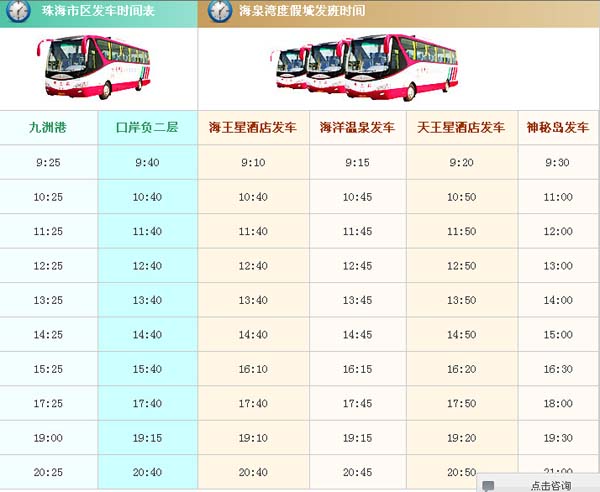Select the 10:25 departure under 九洲港

(48, 197)
